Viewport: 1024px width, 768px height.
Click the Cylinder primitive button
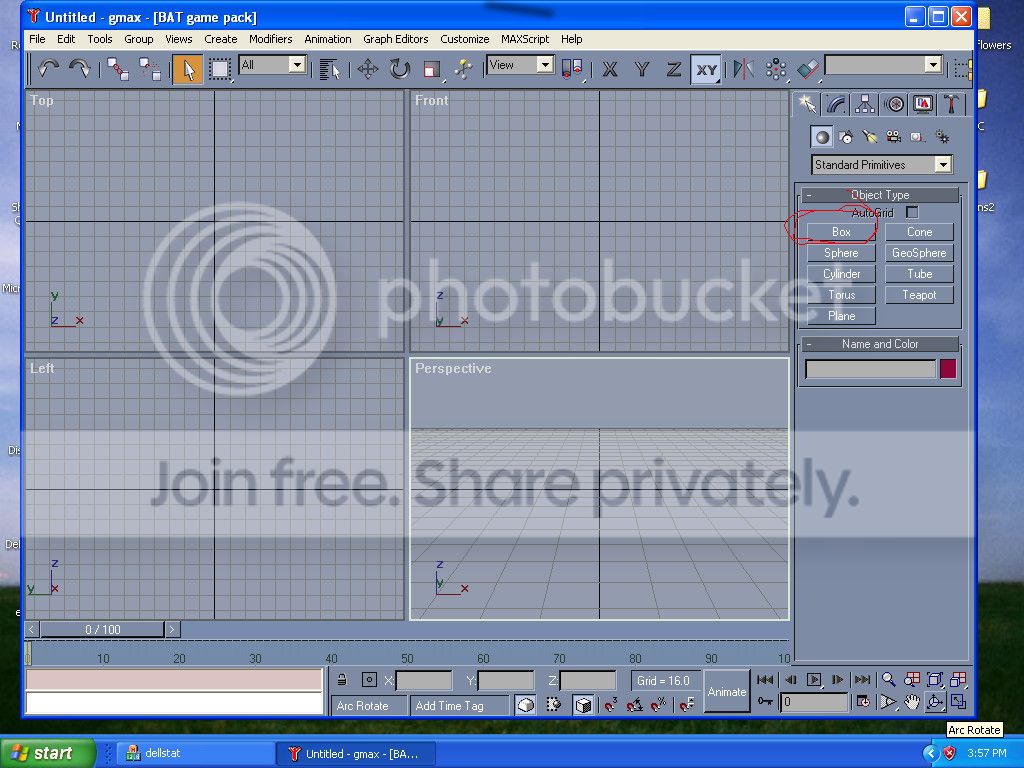pos(841,274)
